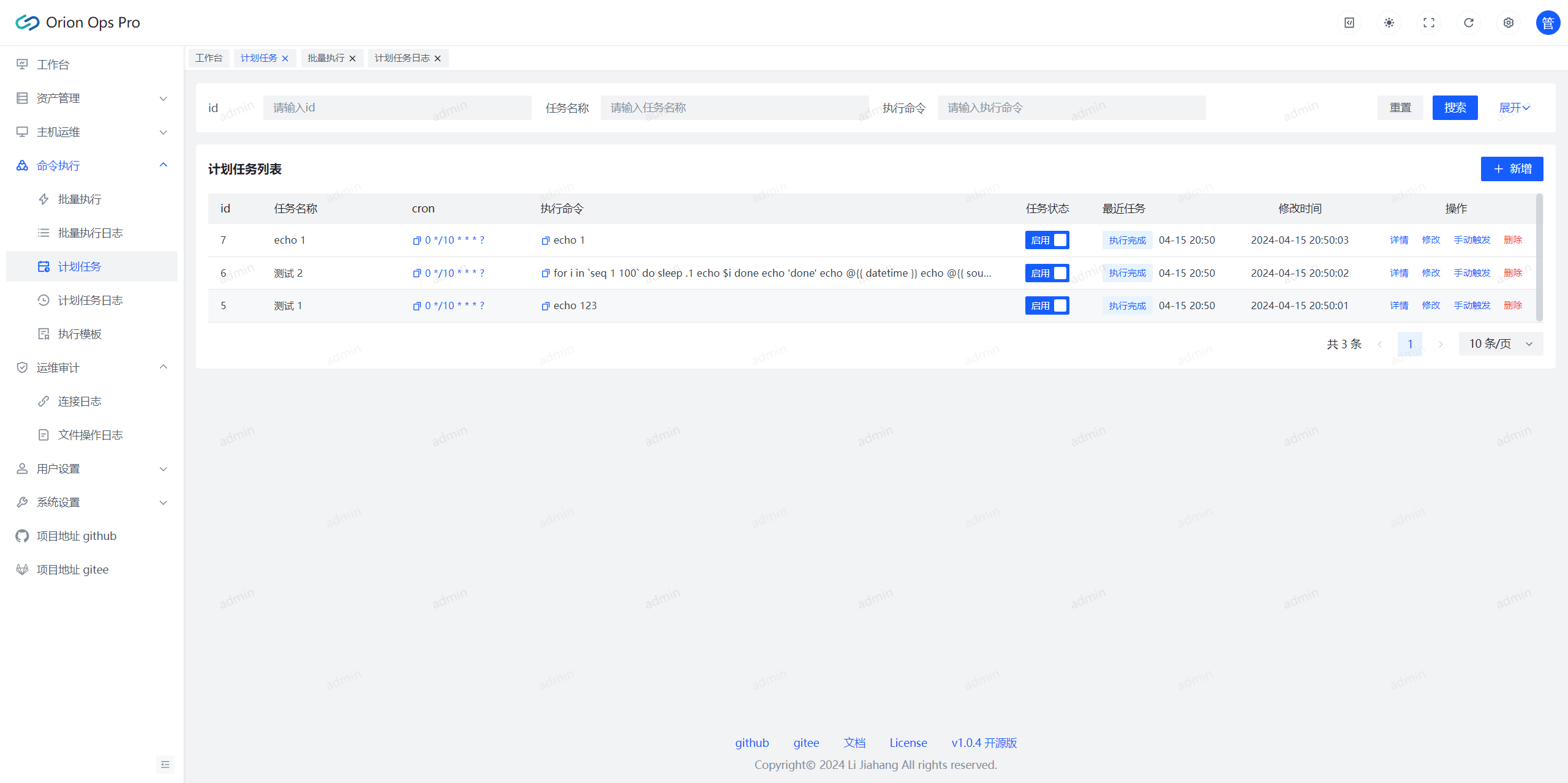Screen dimensions: 1568x783
Task: Toggle 启用 switch for 测试 1 task
Action: pyautogui.click(x=1047, y=305)
